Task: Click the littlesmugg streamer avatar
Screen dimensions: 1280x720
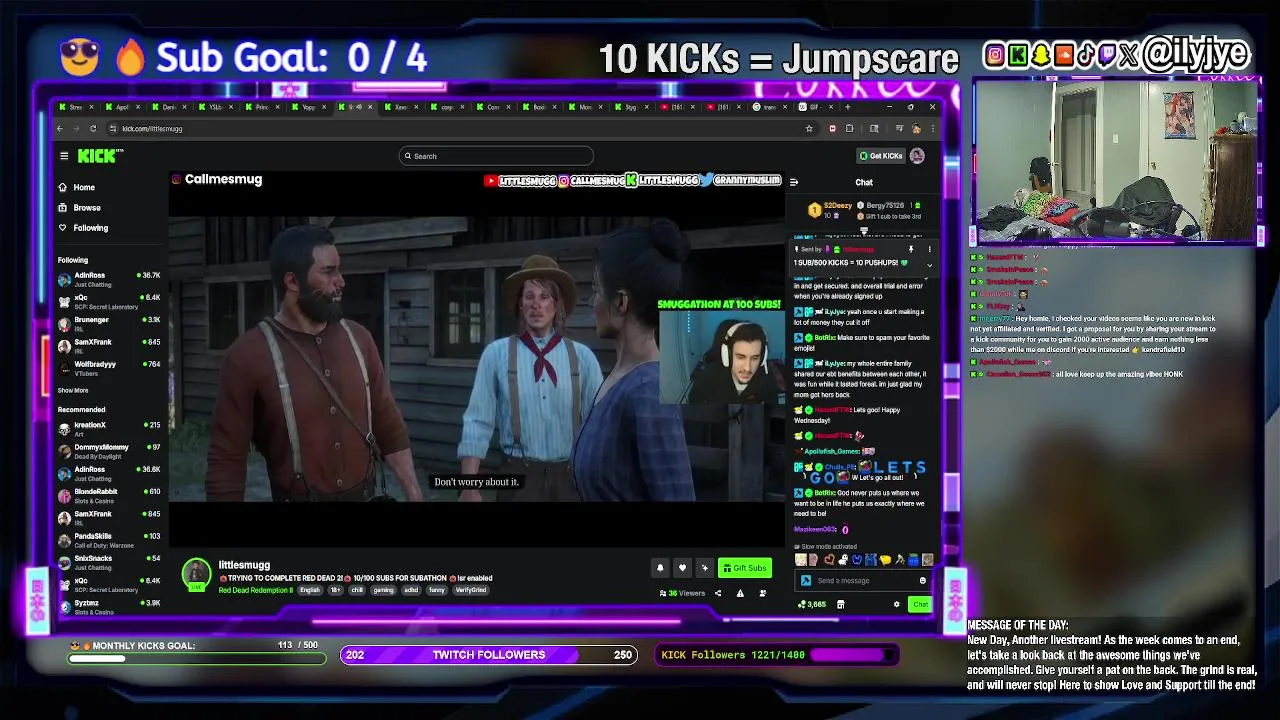Action: coord(196,574)
